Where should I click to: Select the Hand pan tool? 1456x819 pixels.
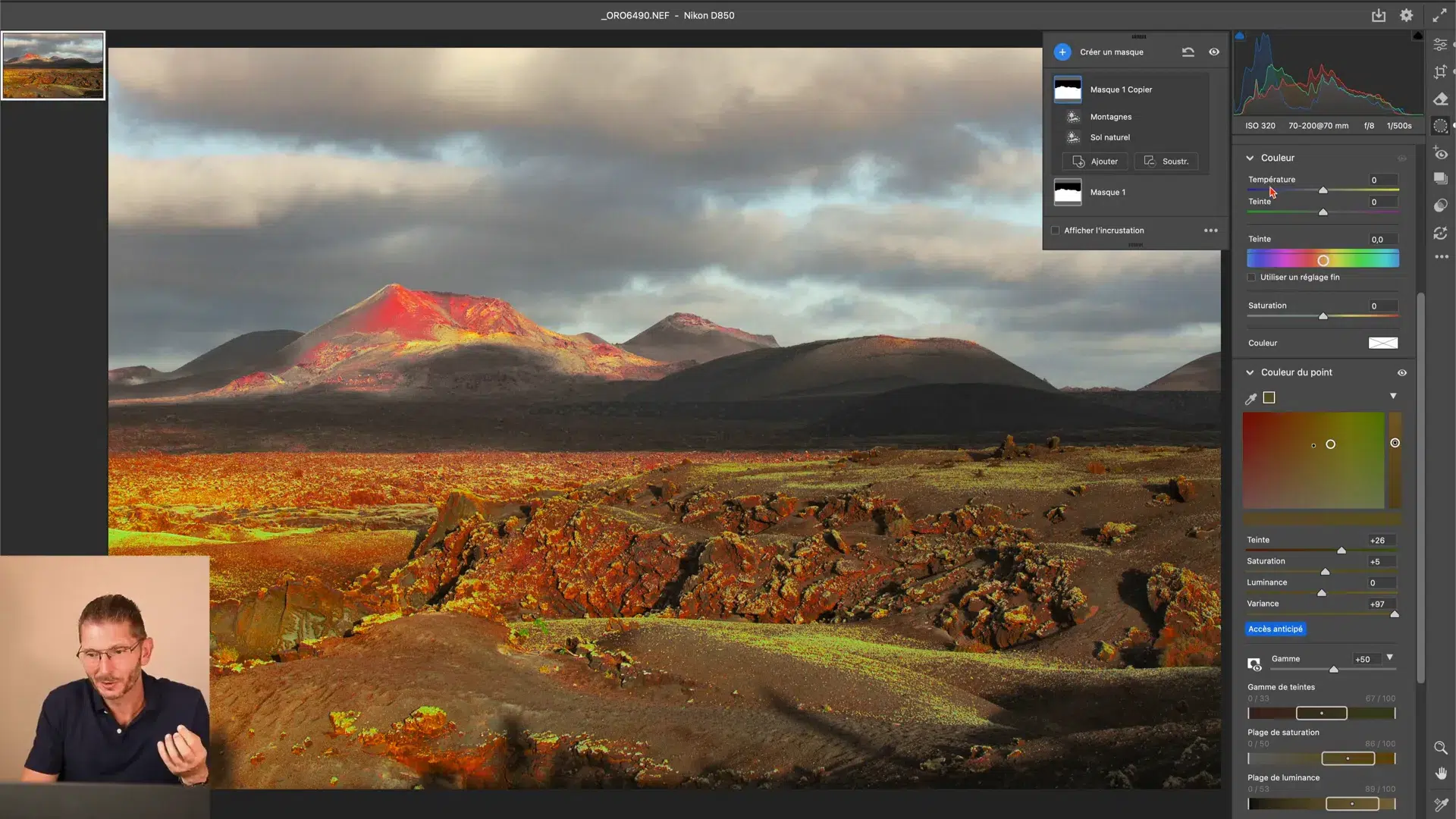[1440, 773]
